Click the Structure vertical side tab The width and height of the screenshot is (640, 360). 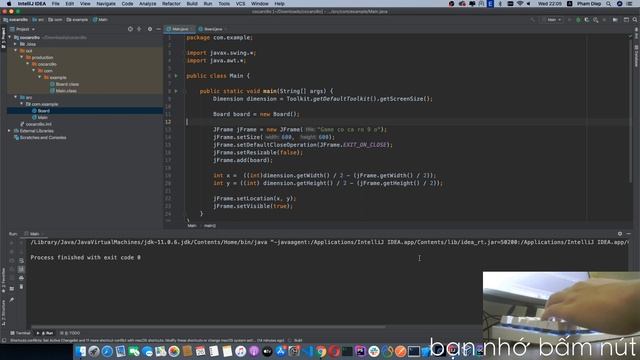(3, 313)
